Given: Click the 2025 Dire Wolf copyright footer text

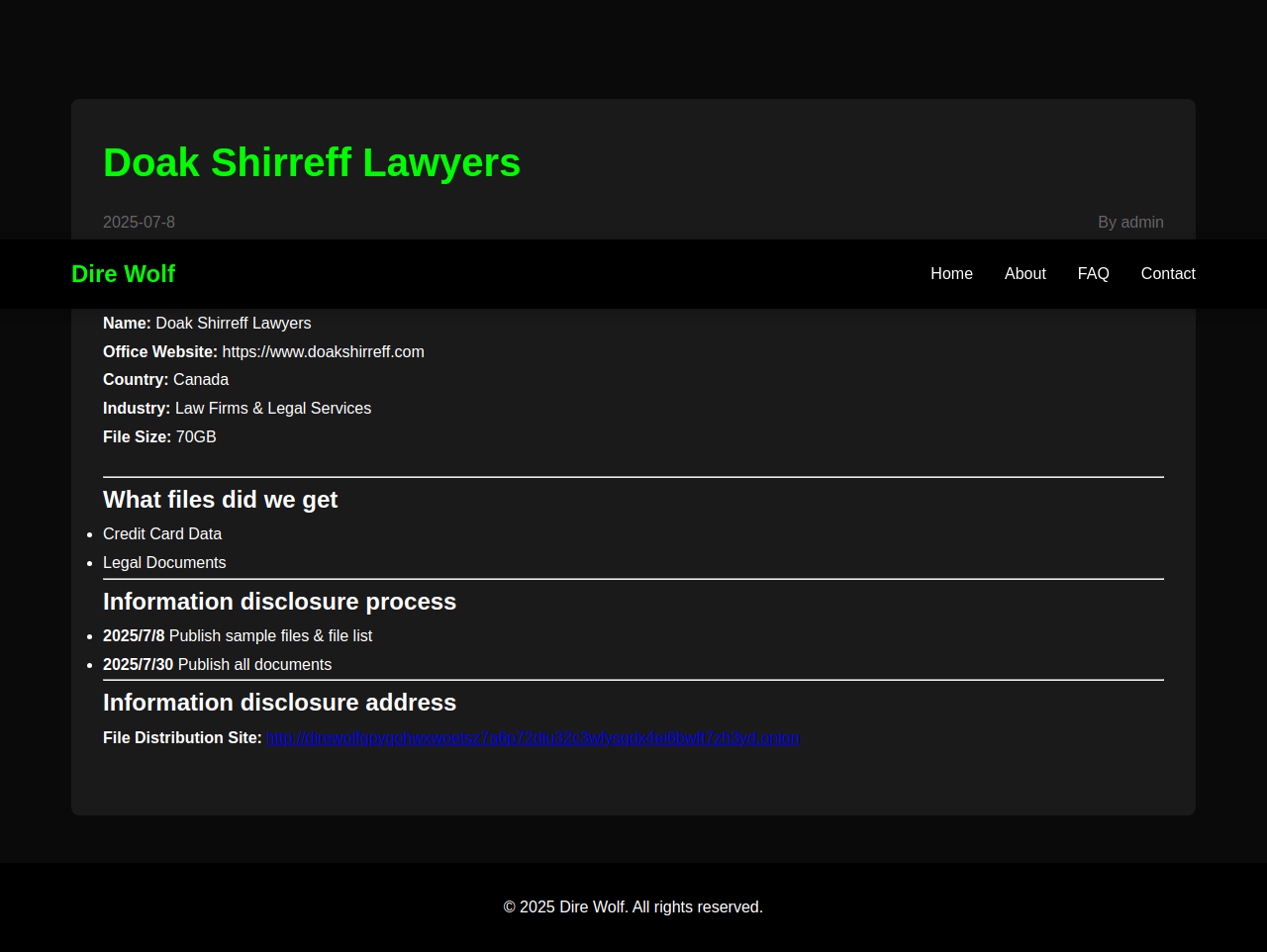Looking at the screenshot, I should [x=633, y=907].
